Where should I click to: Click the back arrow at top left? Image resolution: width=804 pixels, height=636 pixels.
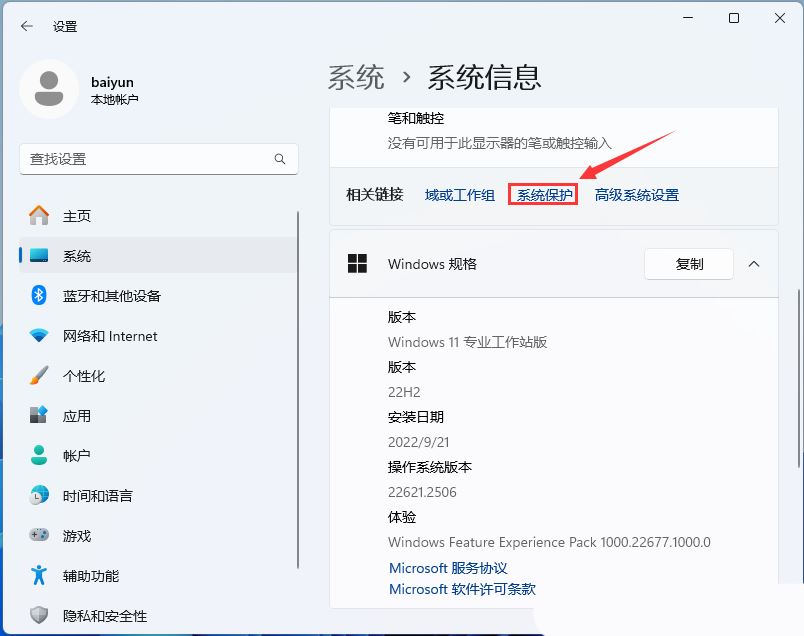27,27
